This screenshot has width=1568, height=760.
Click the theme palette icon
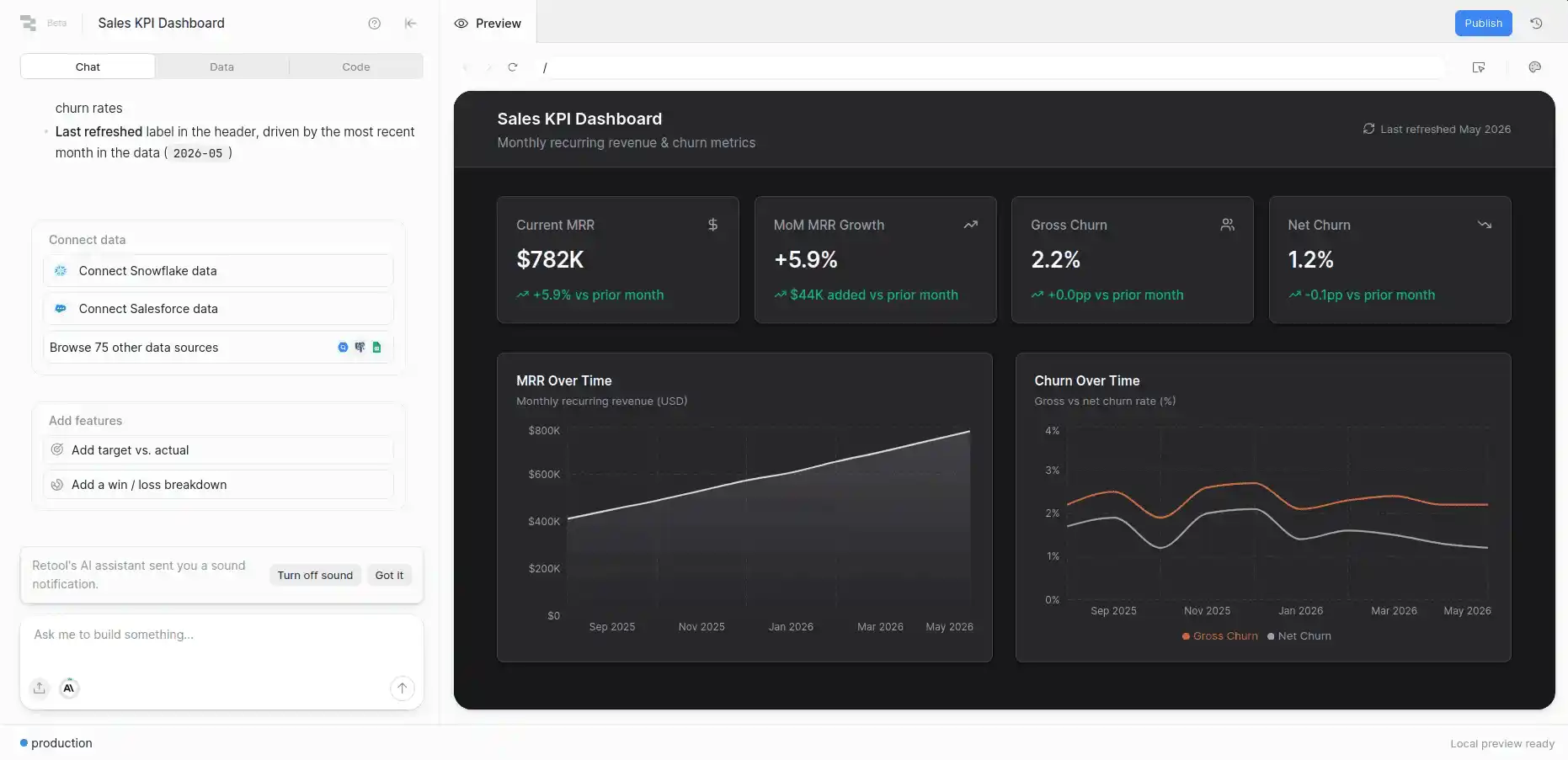(1534, 67)
